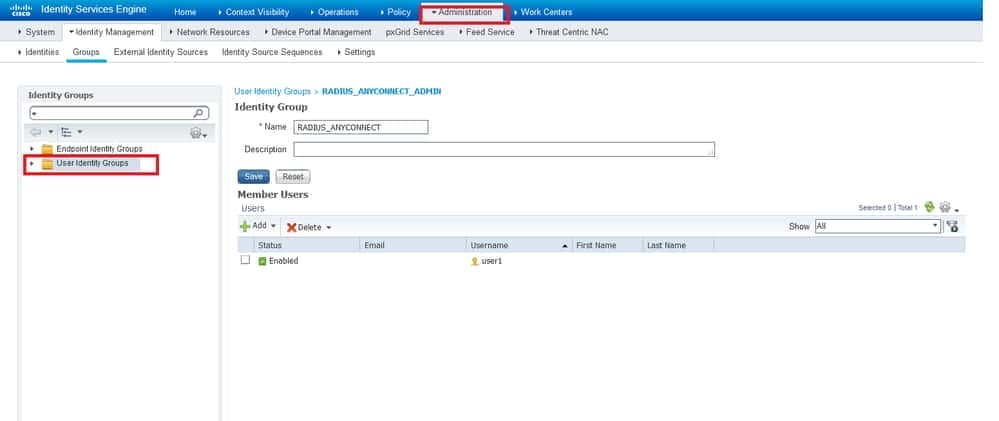Image resolution: width=999 pixels, height=421 pixels.
Task: Click the 'Selected 0 | Total 1' counter
Action: pos(888,208)
